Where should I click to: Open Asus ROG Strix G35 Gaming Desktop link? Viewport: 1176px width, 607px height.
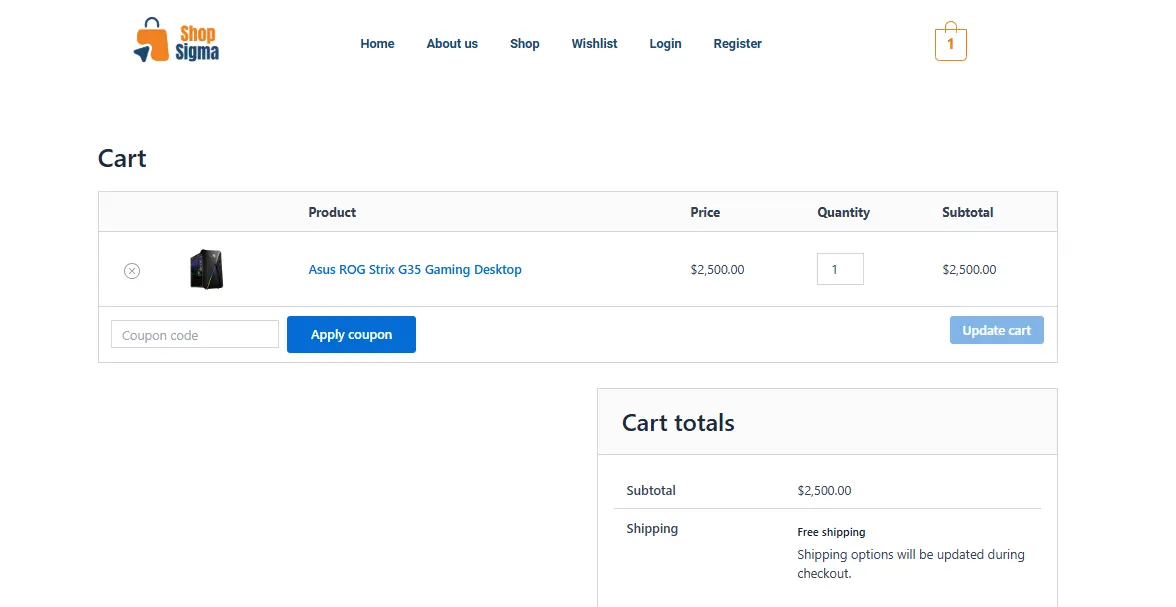pyautogui.click(x=415, y=269)
